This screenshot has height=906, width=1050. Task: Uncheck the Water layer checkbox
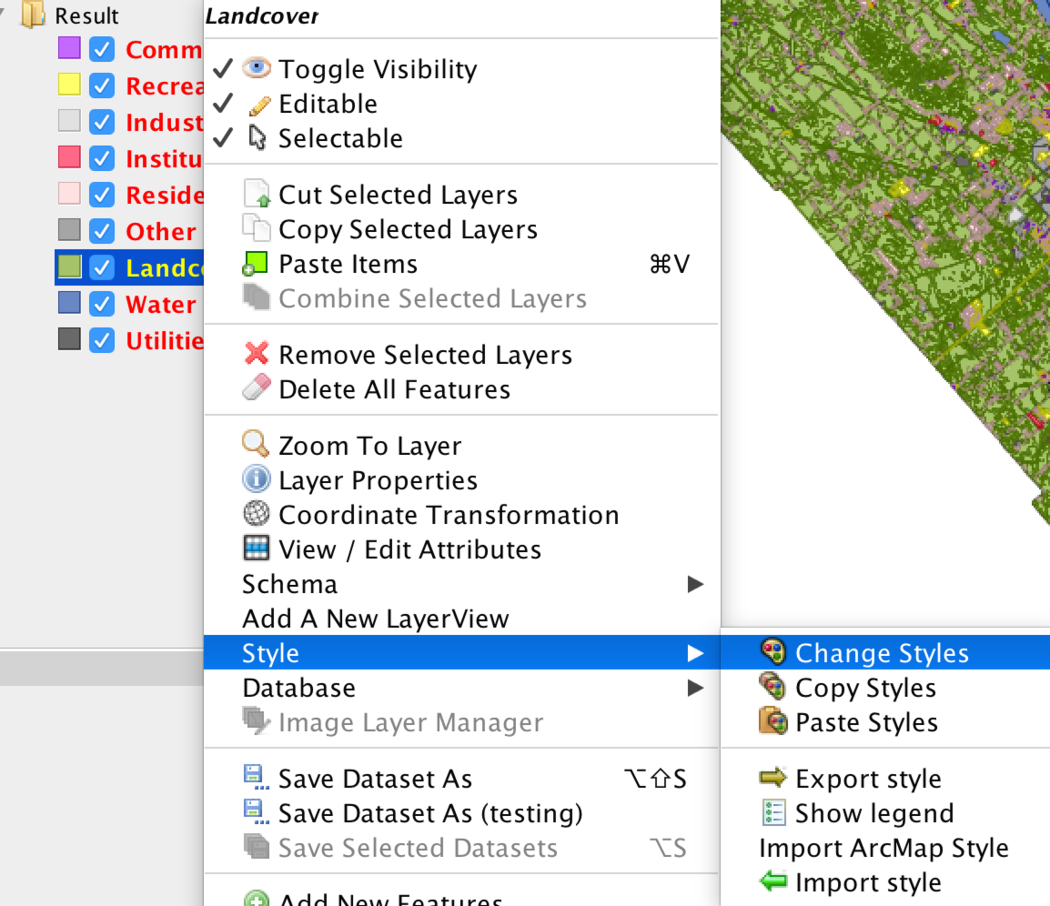[x=101, y=303]
